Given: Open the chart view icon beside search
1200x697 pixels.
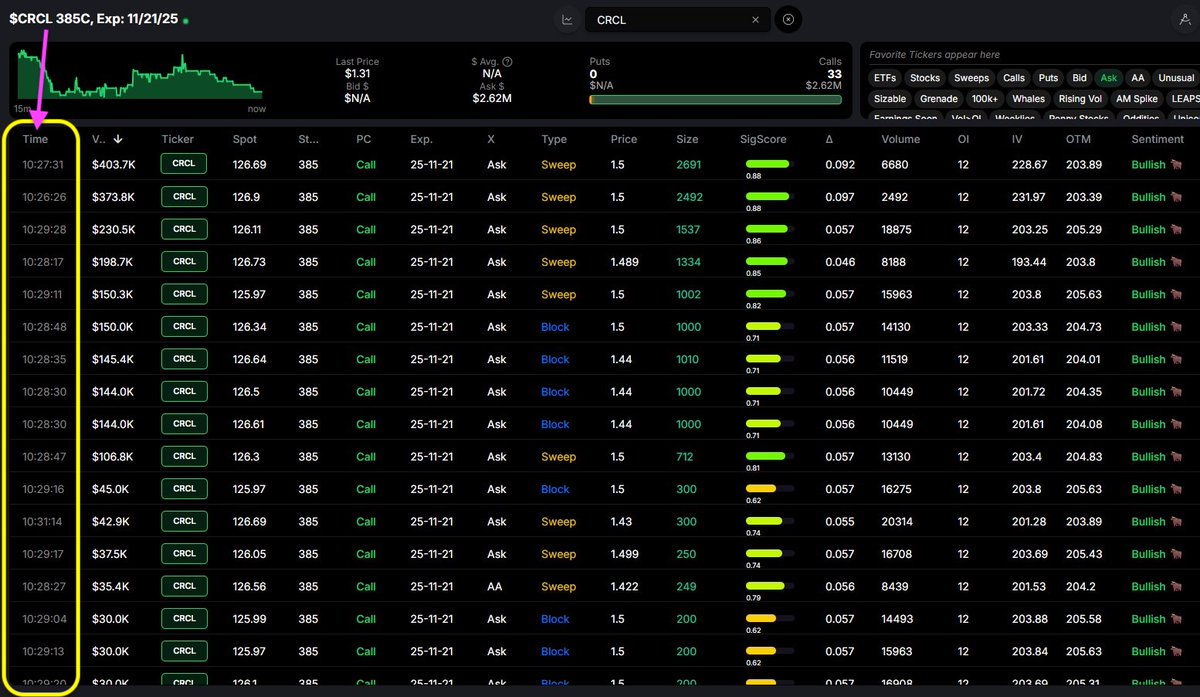Looking at the screenshot, I should click(x=567, y=19).
